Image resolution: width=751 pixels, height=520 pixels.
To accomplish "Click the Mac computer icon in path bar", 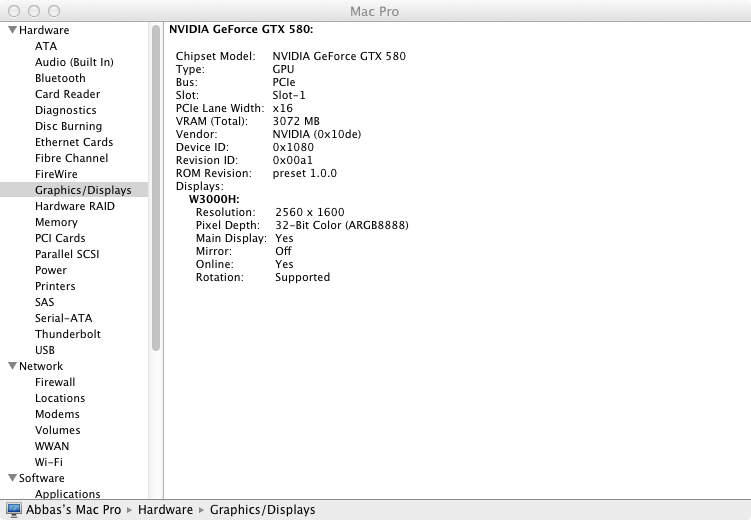I will pos(13,510).
